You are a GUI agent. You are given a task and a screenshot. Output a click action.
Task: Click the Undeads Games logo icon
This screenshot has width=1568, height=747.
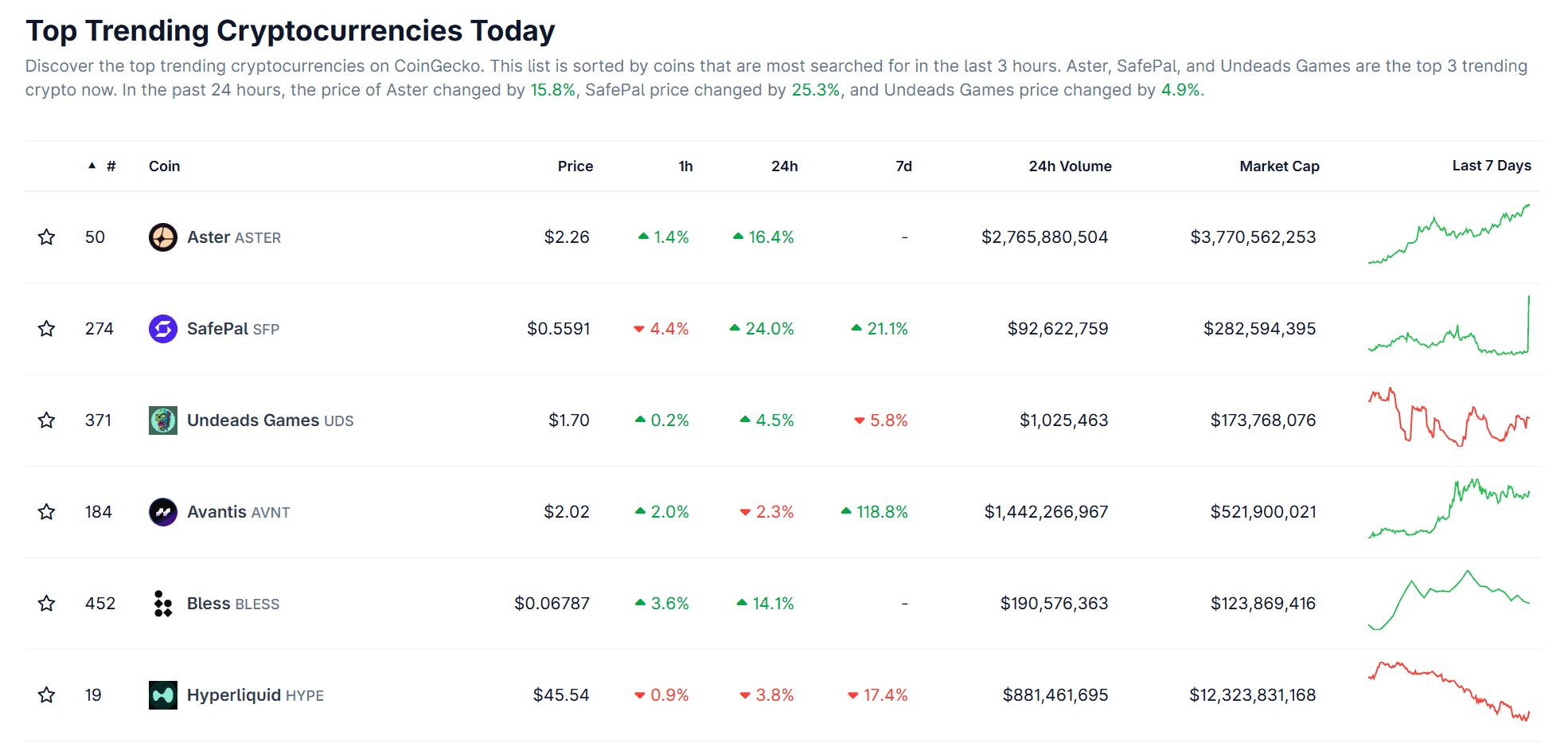point(163,420)
